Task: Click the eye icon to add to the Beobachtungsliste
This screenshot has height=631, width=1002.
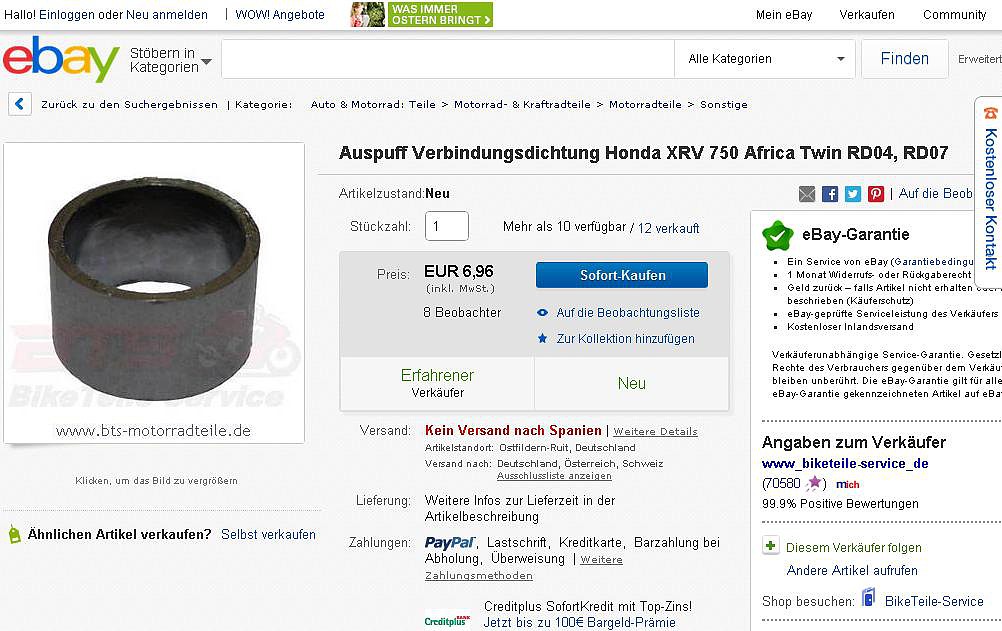Action: coord(543,313)
